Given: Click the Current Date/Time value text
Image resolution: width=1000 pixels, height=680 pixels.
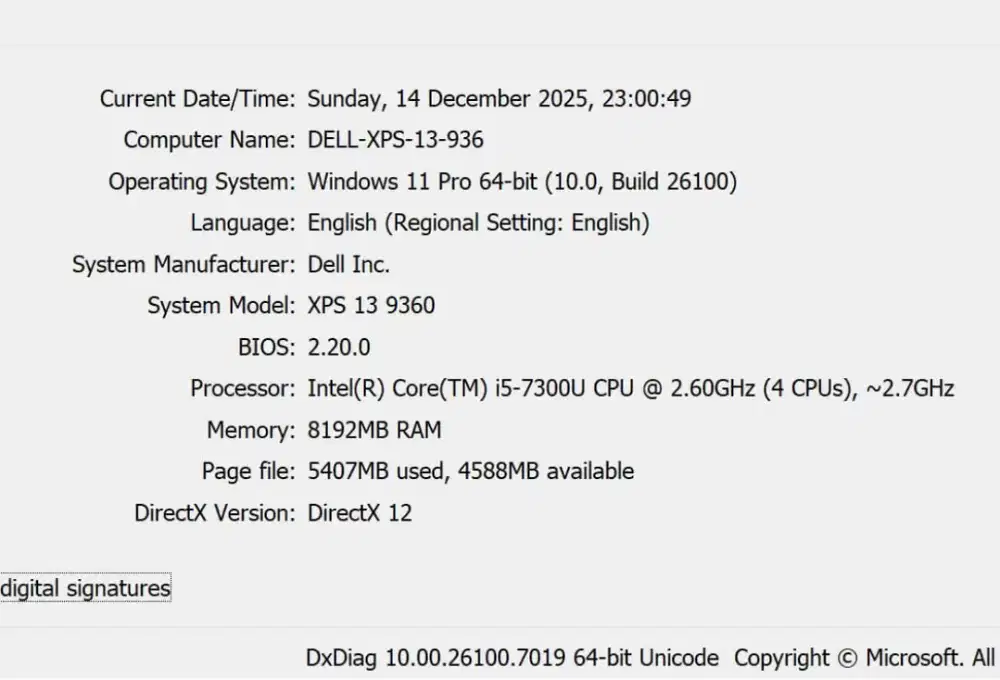Looking at the screenshot, I should [x=500, y=98].
